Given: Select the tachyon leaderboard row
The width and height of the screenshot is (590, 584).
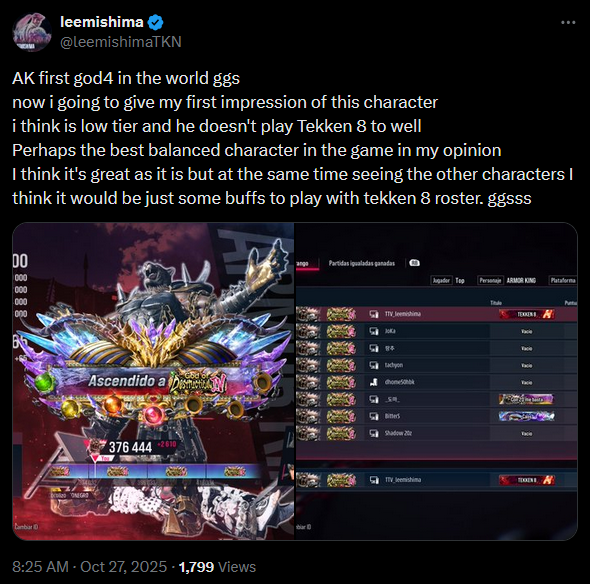Looking at the screenshot, I should tap(436, 365).
